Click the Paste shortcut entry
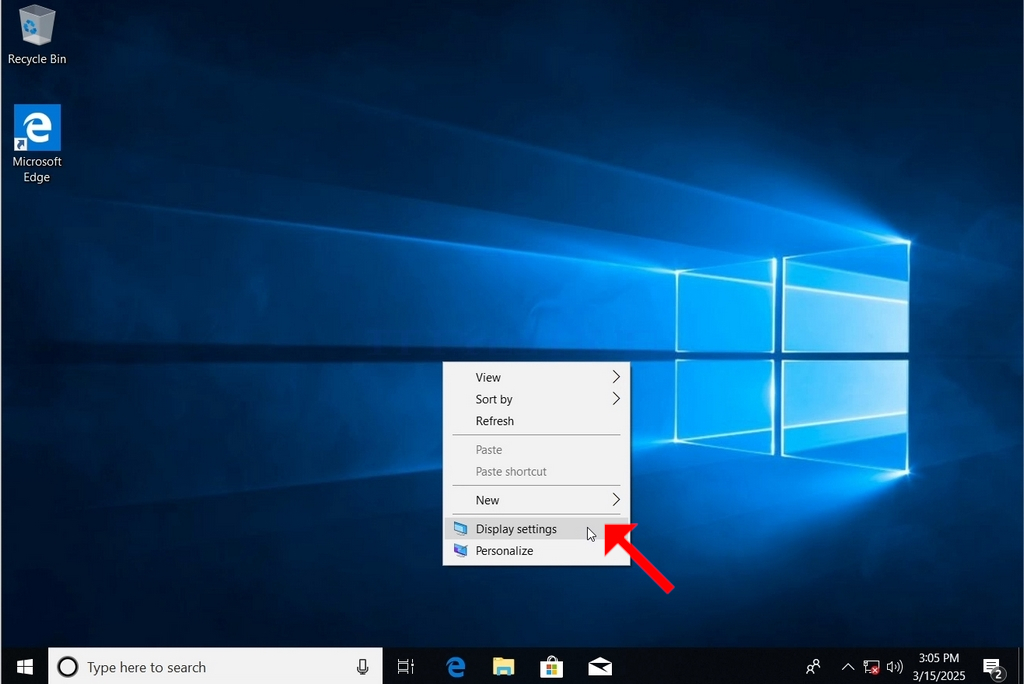Viewport: 1024px width, 684px height. click(x=536, y=472)
